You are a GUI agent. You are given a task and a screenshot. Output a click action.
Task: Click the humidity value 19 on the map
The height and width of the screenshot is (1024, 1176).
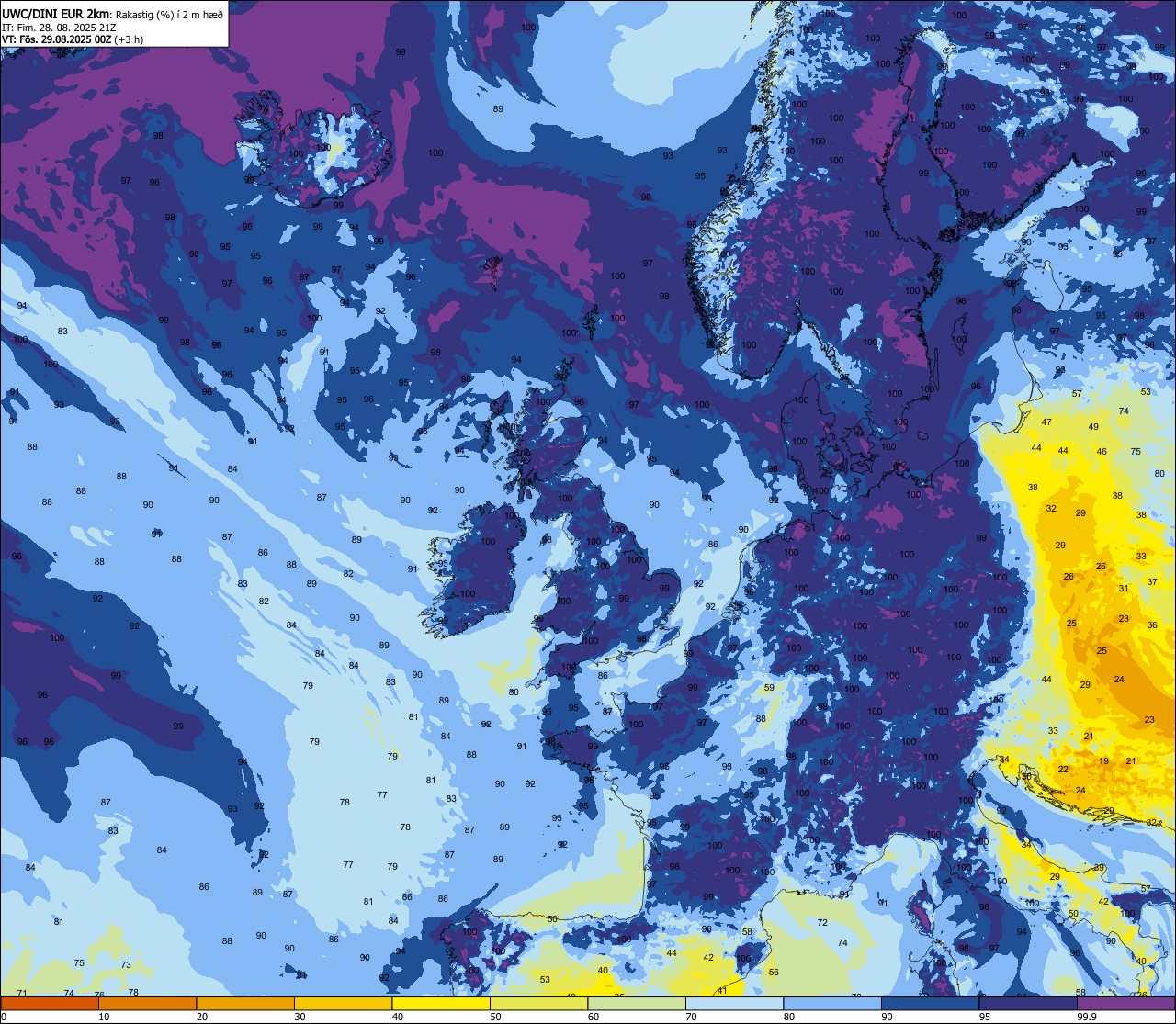pyautogui.click(x=1103, y=761)
